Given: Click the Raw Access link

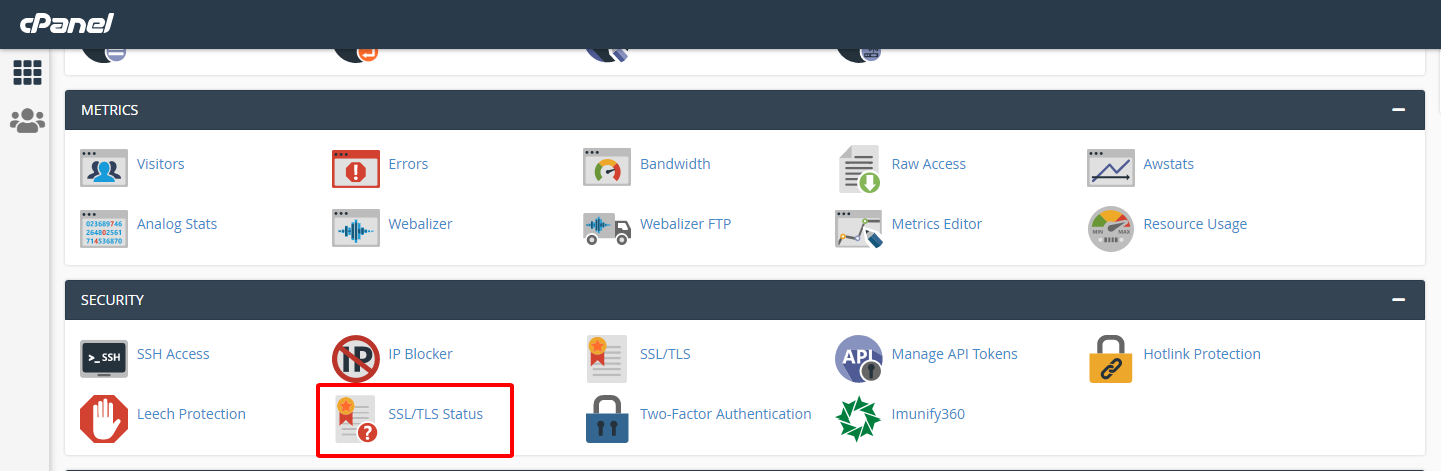Looking at the screenshot, I should pyautogui.click(x=929, y=164).
